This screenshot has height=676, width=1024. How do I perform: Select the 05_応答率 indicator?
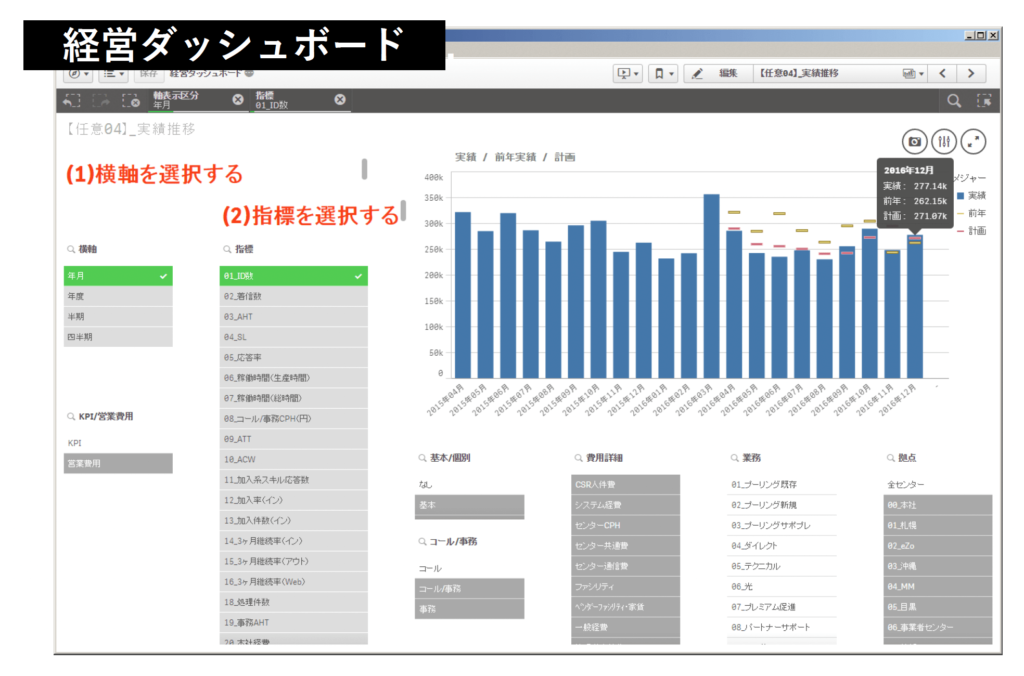tap(294, 357)
